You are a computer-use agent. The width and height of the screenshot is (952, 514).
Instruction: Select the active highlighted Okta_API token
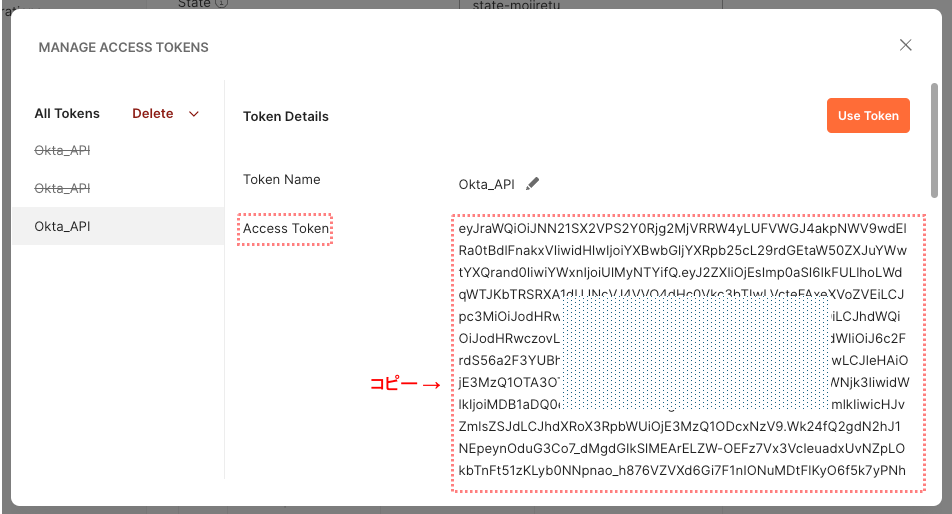pos(63,226)
